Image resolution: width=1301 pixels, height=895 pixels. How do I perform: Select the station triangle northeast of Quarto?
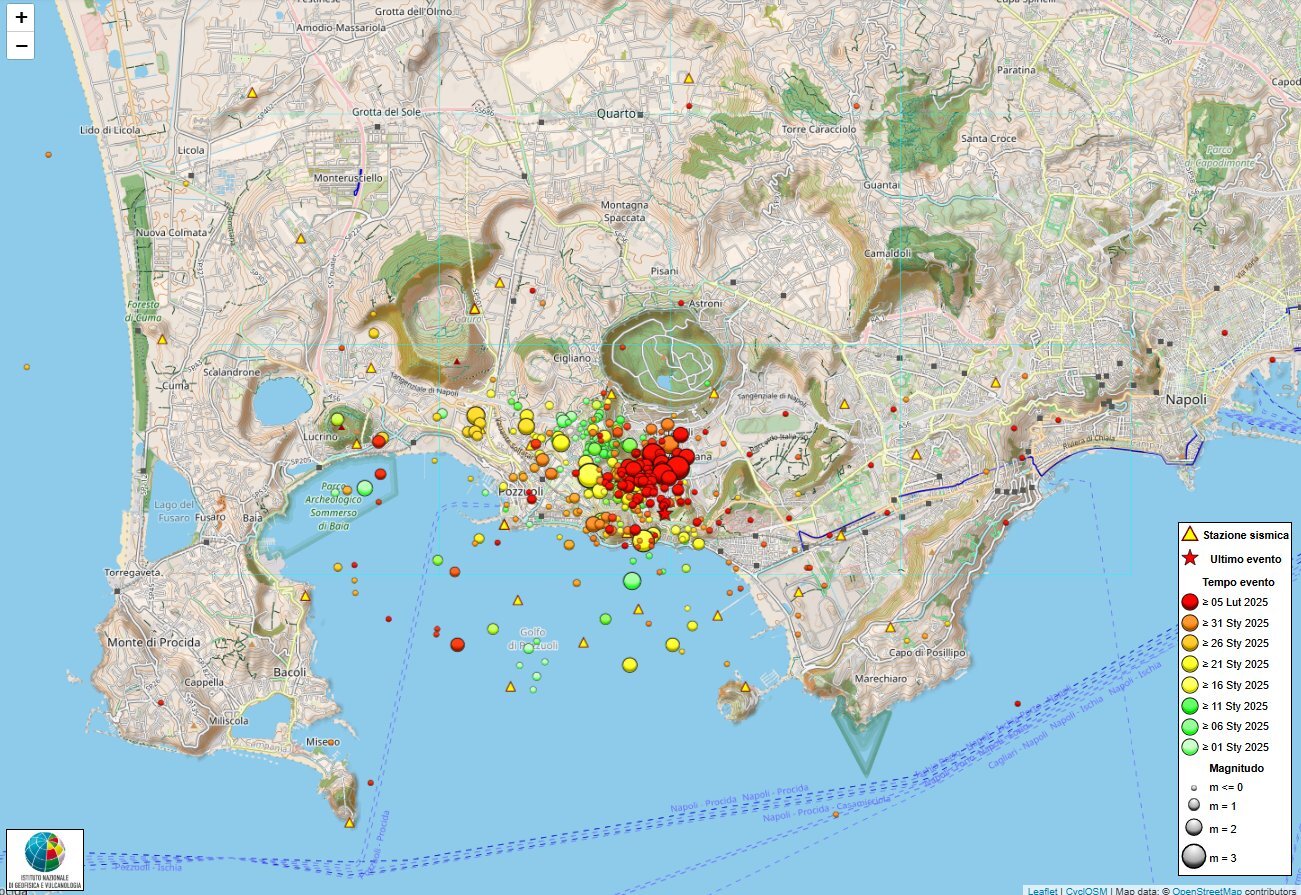[x=688, y=77]
